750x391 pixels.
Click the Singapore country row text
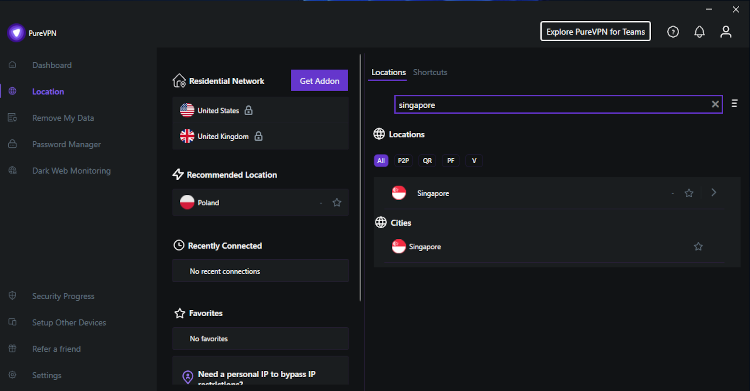click(433, 193)
